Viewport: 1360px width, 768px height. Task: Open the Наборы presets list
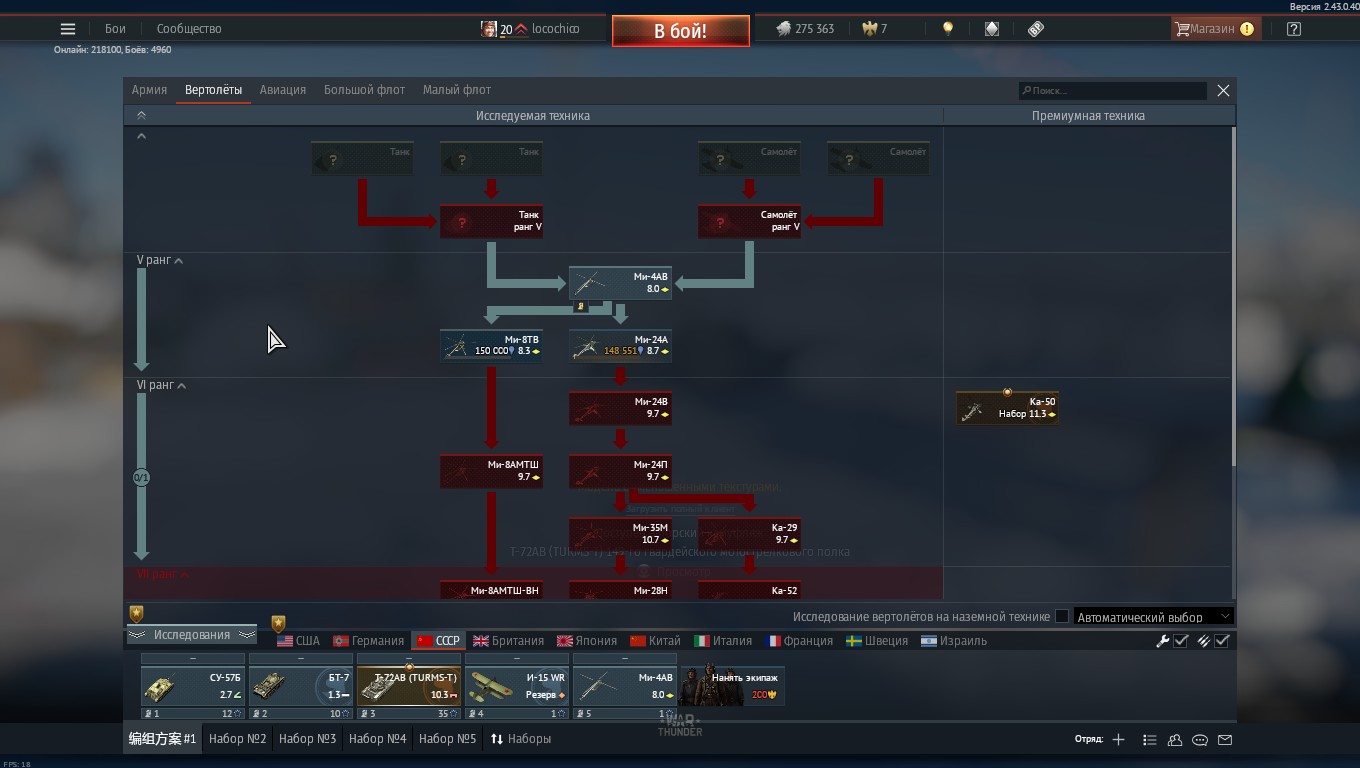pyautogui.click(x=520, y=739)
